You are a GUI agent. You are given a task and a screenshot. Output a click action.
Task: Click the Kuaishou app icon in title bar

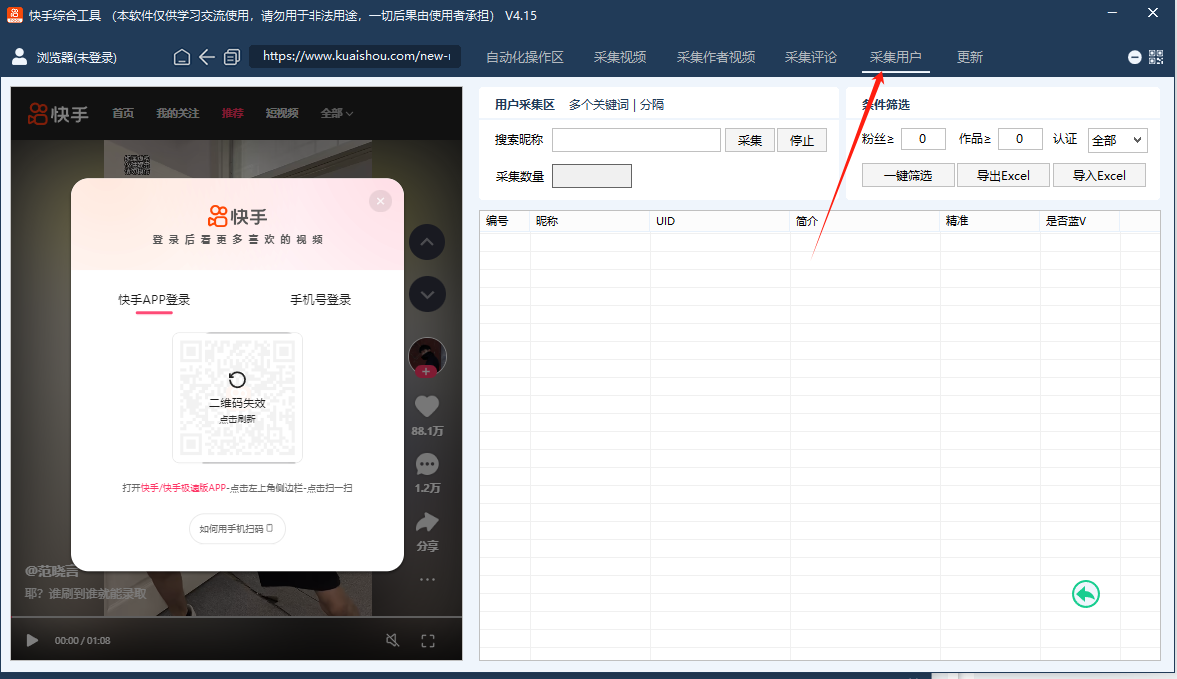[x=14, y=15]
